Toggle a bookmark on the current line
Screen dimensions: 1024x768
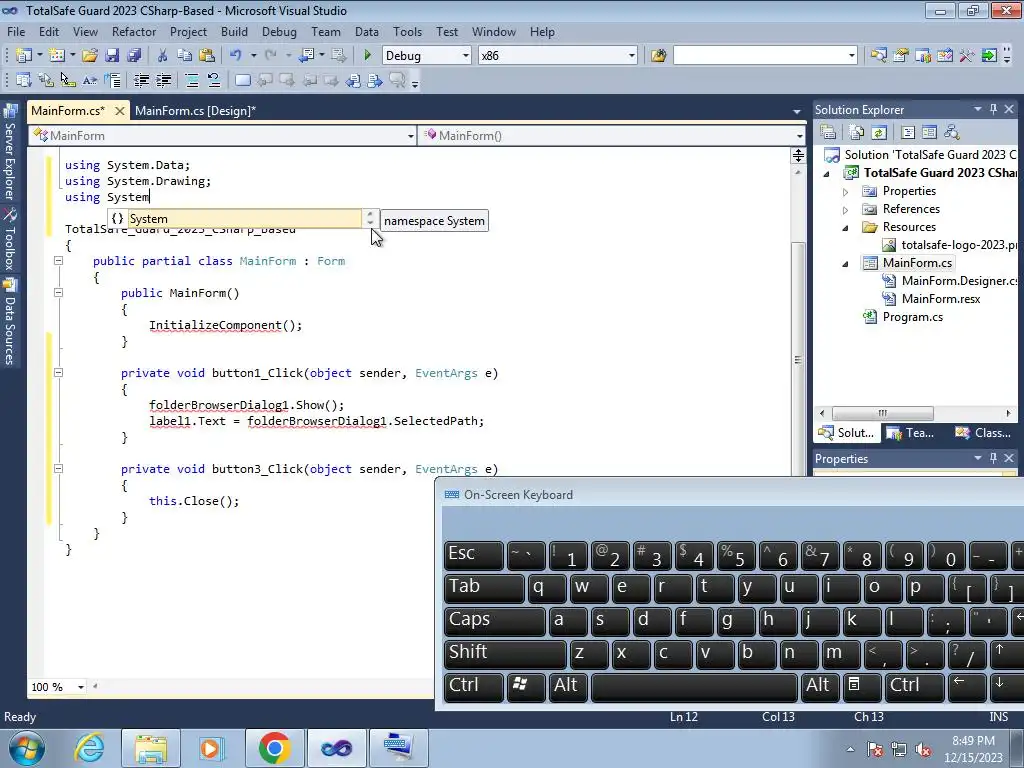242,80
